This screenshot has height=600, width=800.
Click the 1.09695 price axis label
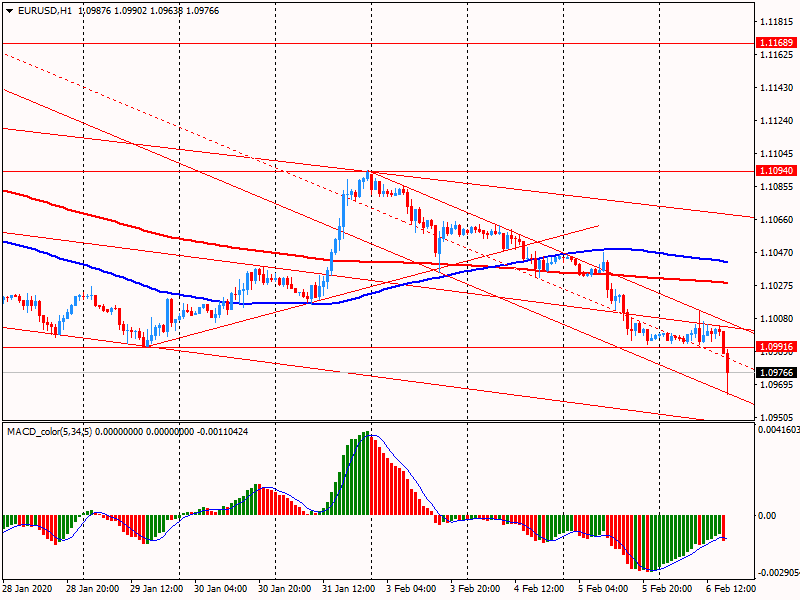777,385
